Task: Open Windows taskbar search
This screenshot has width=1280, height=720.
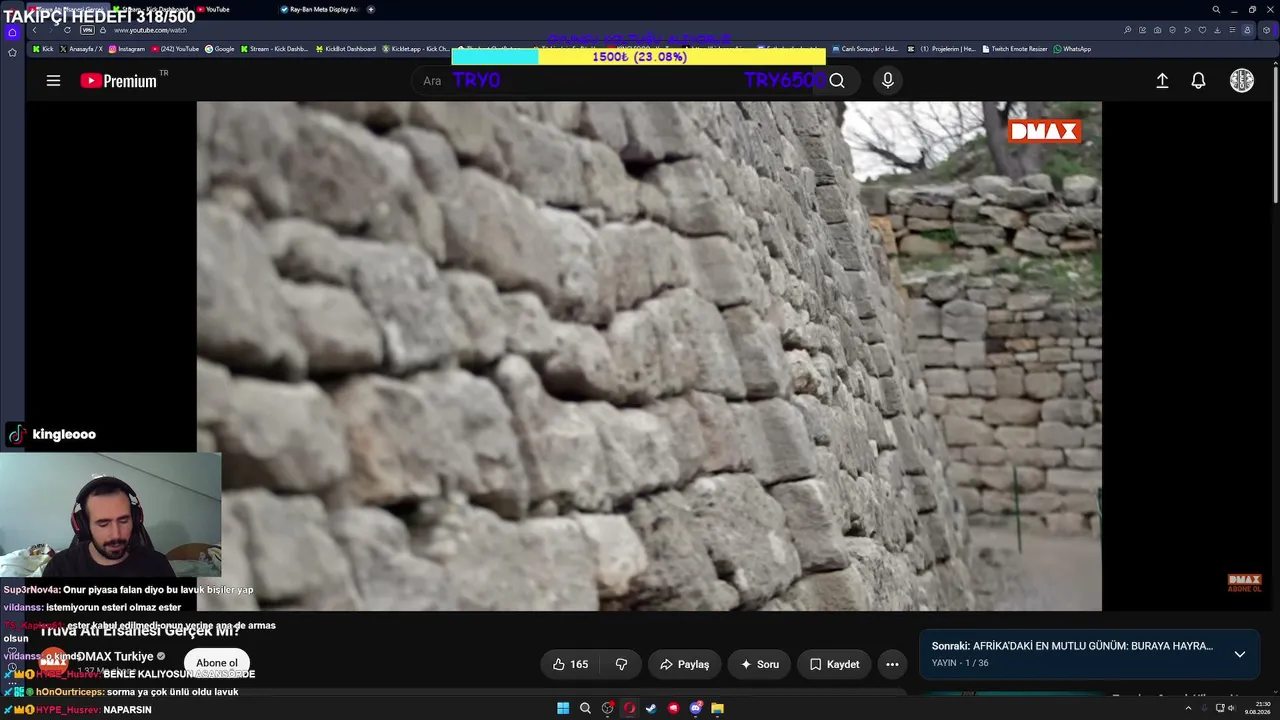Action: click(x=585, y=708)
